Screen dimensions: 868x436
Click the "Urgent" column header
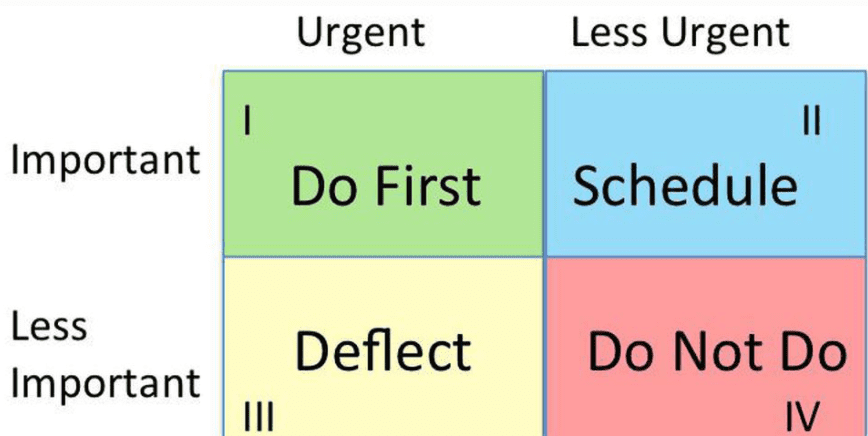[x=360, y=32]
